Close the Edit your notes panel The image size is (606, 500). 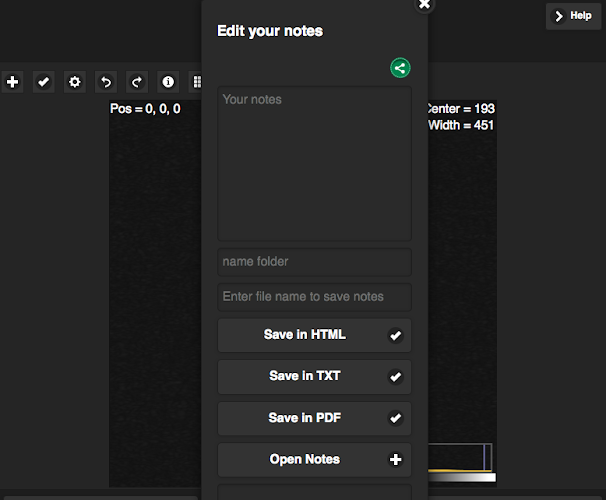[x=424, y=4]
